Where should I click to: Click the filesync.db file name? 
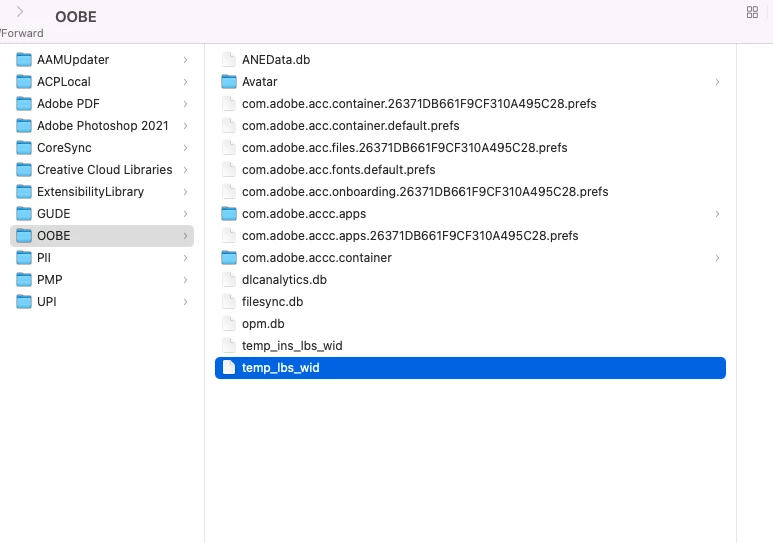point(272,302)
